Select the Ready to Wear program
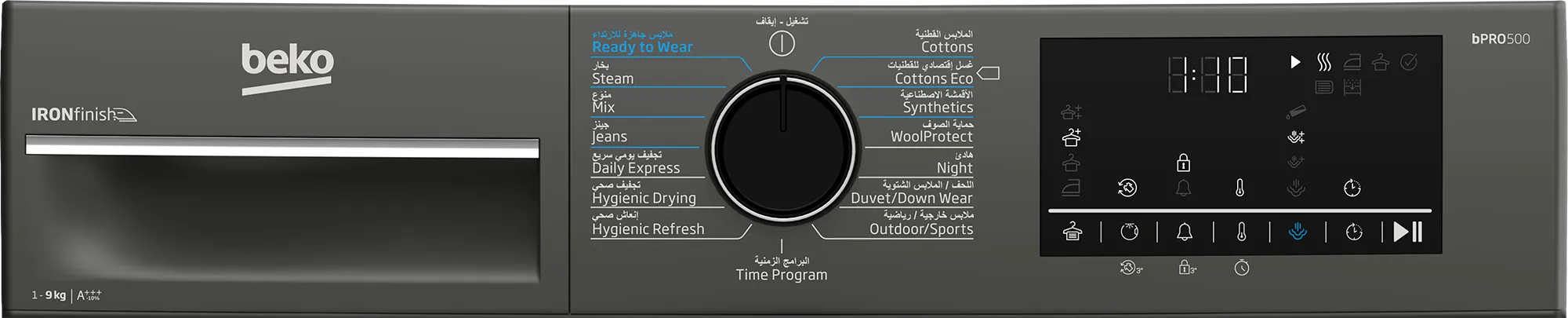 642,47
